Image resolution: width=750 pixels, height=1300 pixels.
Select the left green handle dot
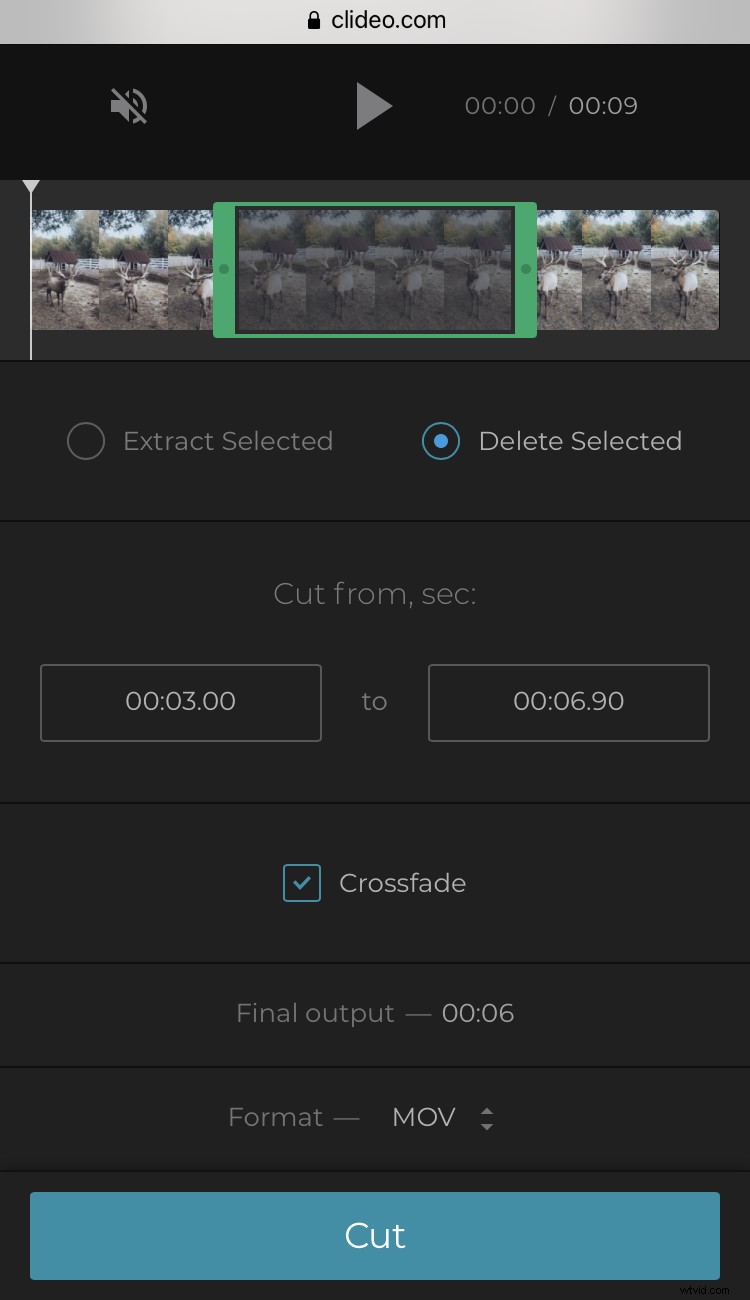tap(224, 268)
